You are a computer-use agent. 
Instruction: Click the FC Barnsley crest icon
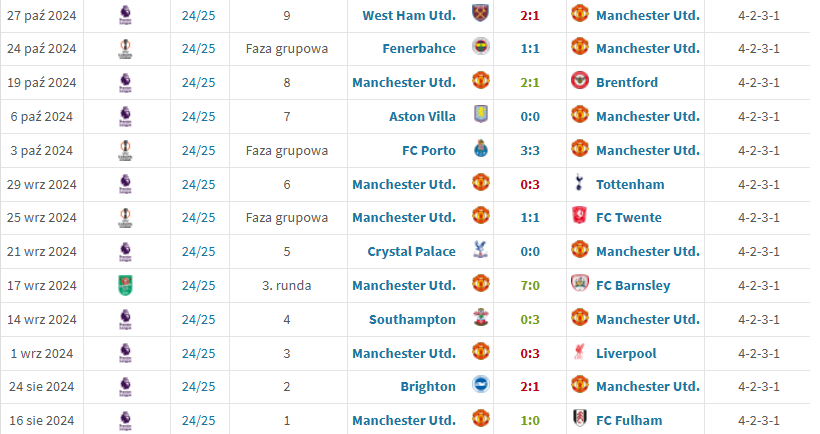pos(579,284)
